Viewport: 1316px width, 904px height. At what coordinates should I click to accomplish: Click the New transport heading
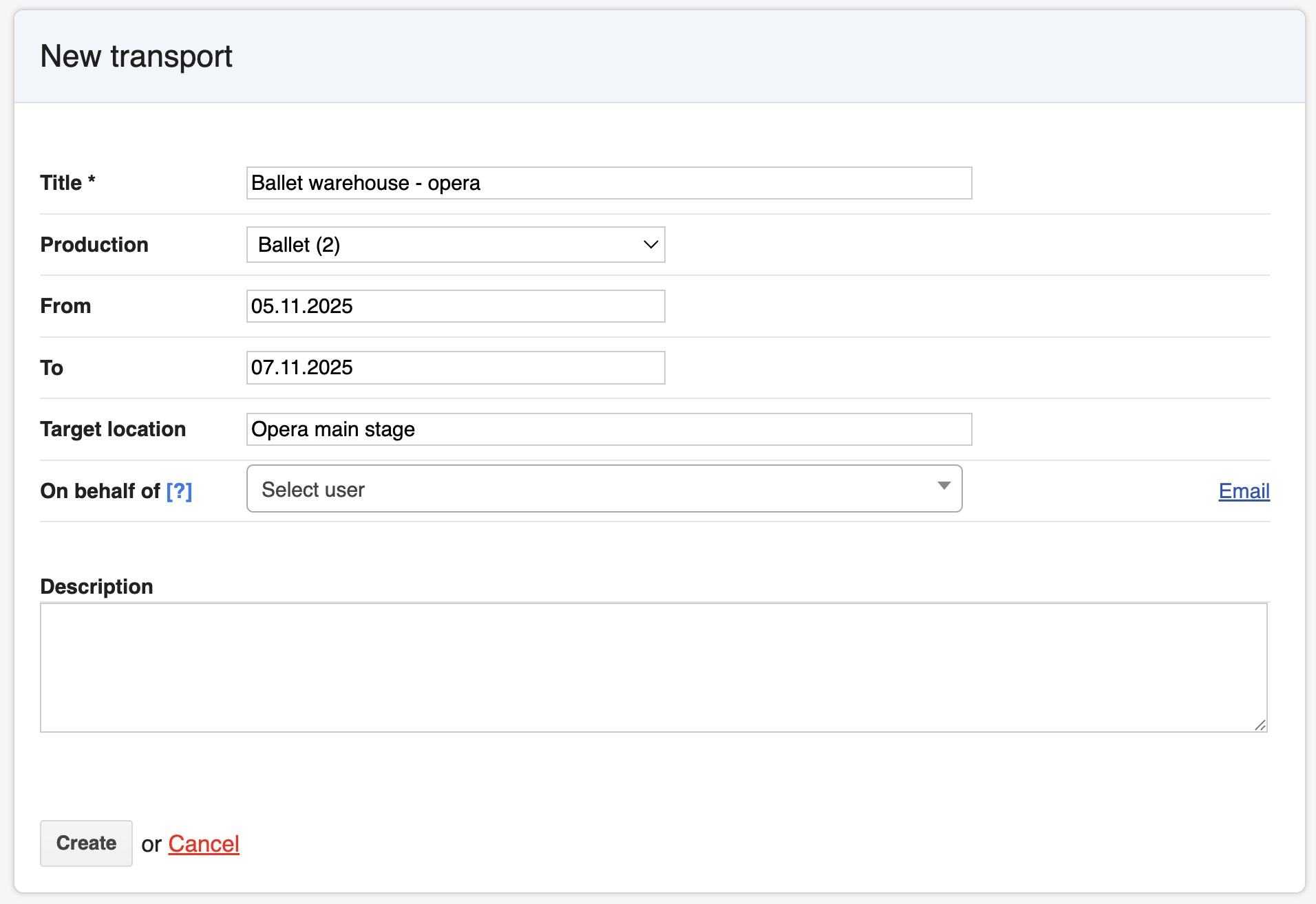[x=136, y=56]
